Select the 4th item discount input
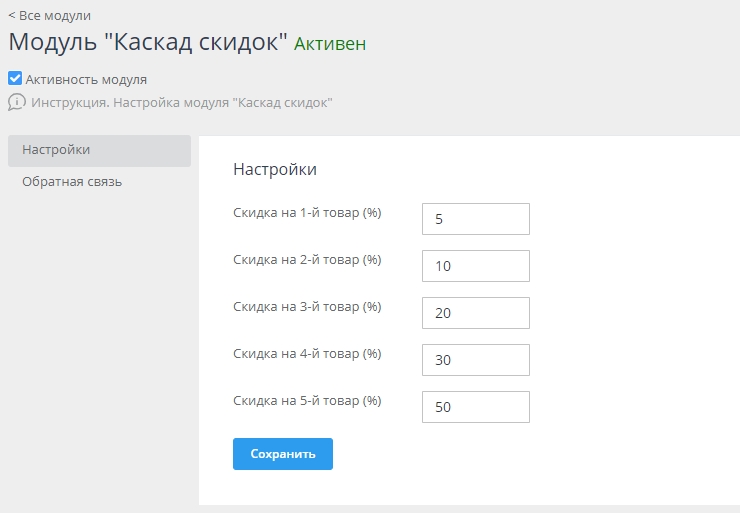 475,360
